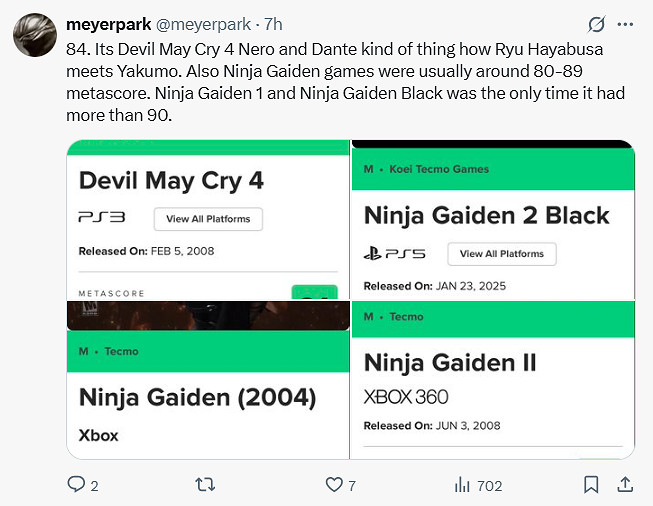Repost this tweet via retweet icon
Screen dimensions: 653x506
point(204,485)
